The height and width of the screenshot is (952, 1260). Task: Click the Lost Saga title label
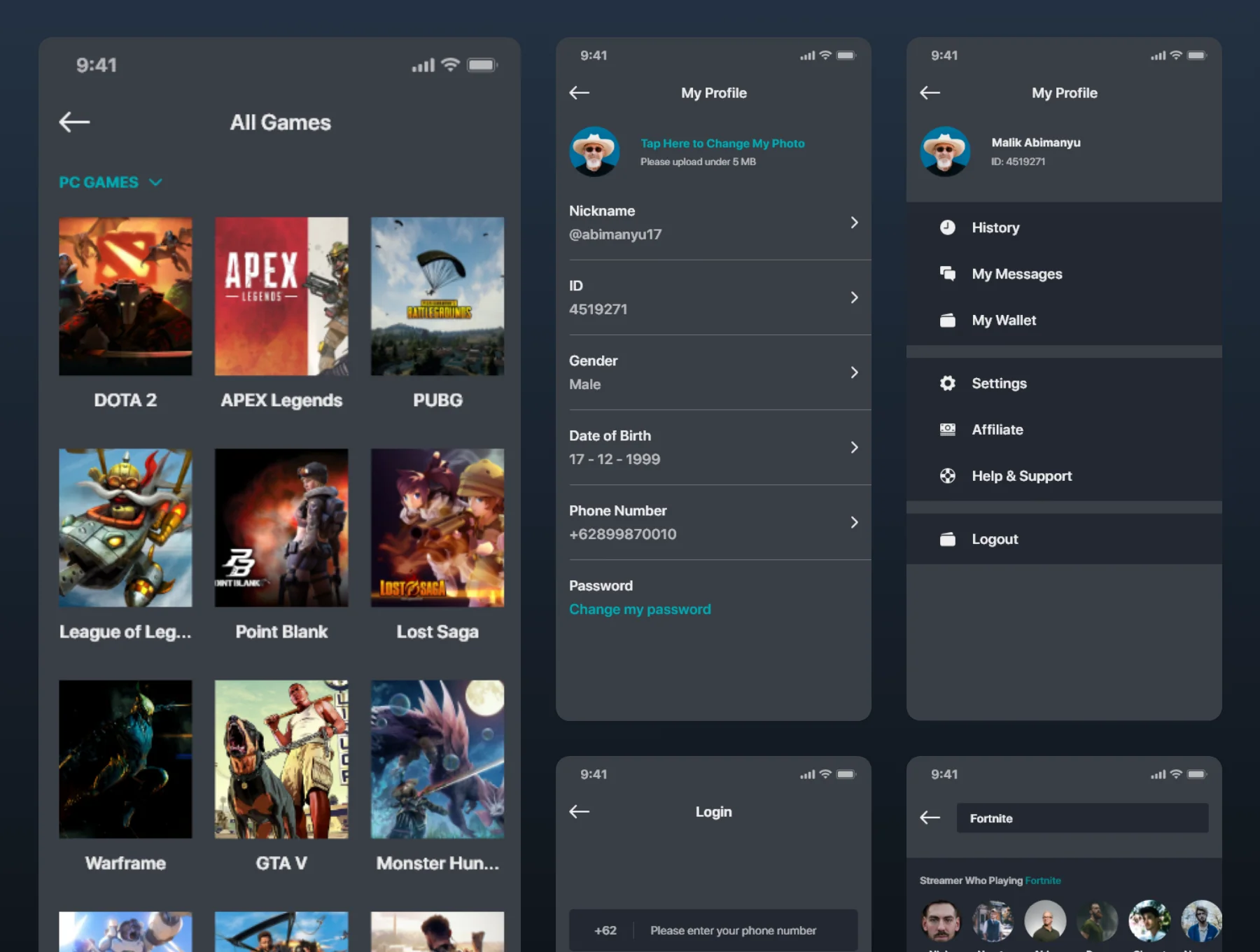click(437, 632)
